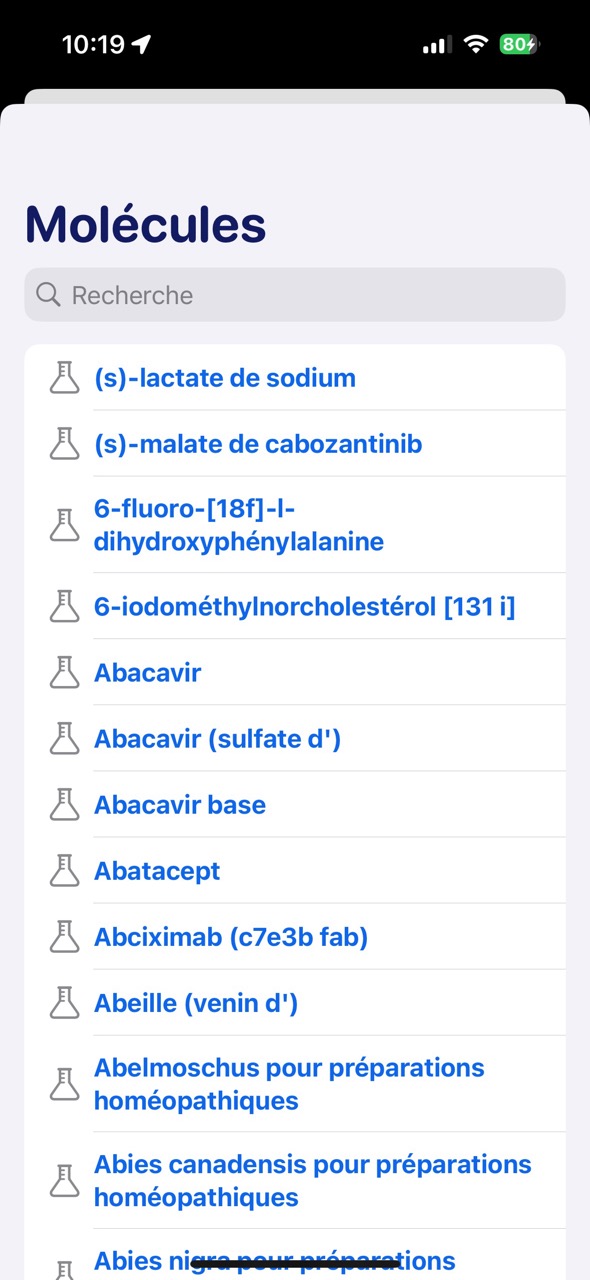Tap the flask icon for (s)-lactate de sodium
The height and width of the screenshot is (1280, 590).
click(x=64, y=378)
